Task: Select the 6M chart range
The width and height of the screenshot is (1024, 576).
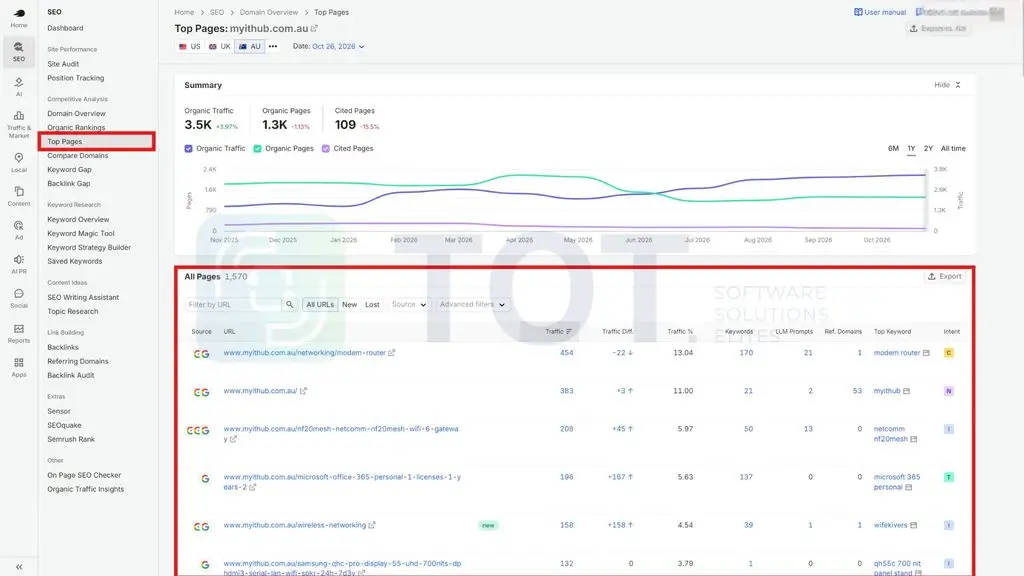Action: (893, 148)
